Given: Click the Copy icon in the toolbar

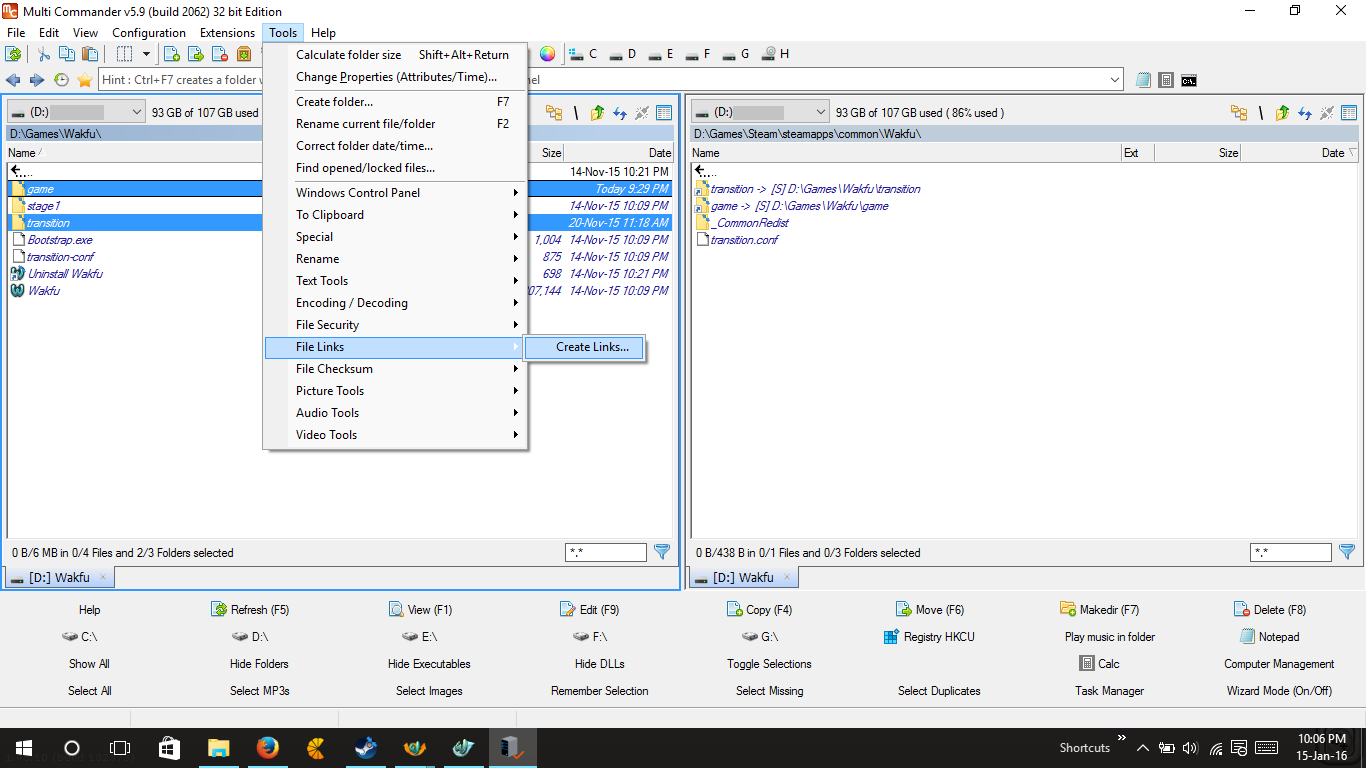Looking at the screenshot, I should click(x=67, y=54).
